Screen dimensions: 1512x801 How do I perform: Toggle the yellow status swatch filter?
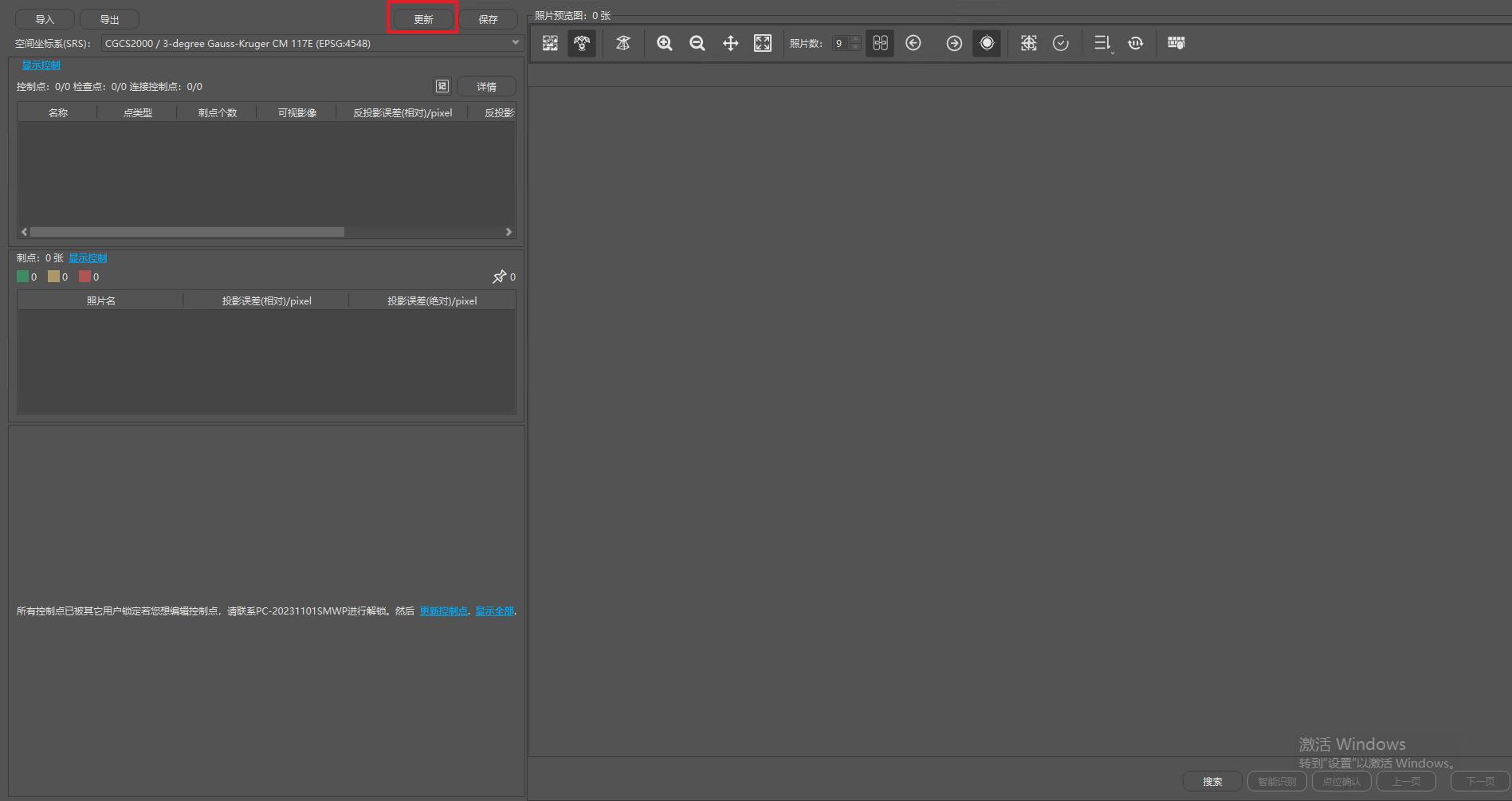[x=53, y=277]
